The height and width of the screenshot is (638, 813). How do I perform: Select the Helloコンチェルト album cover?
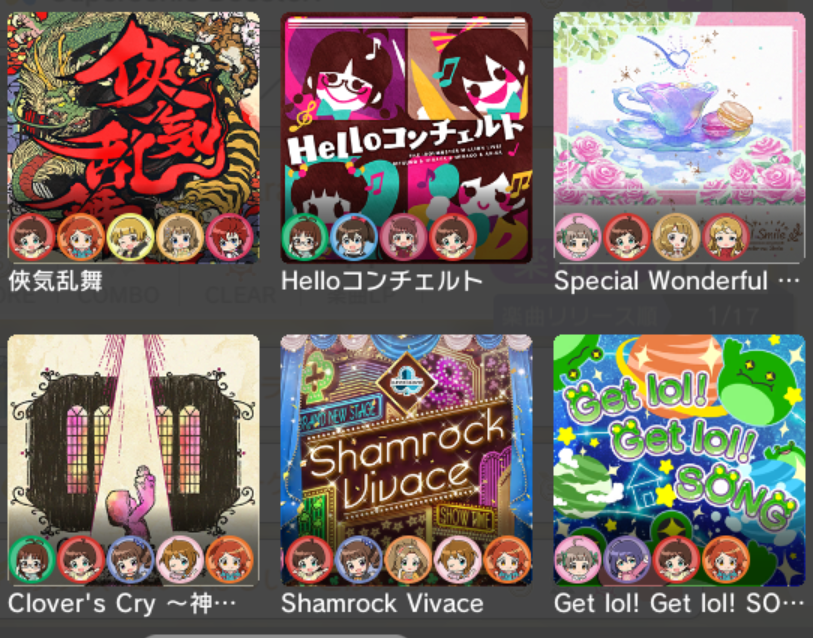pyautogui.click(x=406, y=137)
